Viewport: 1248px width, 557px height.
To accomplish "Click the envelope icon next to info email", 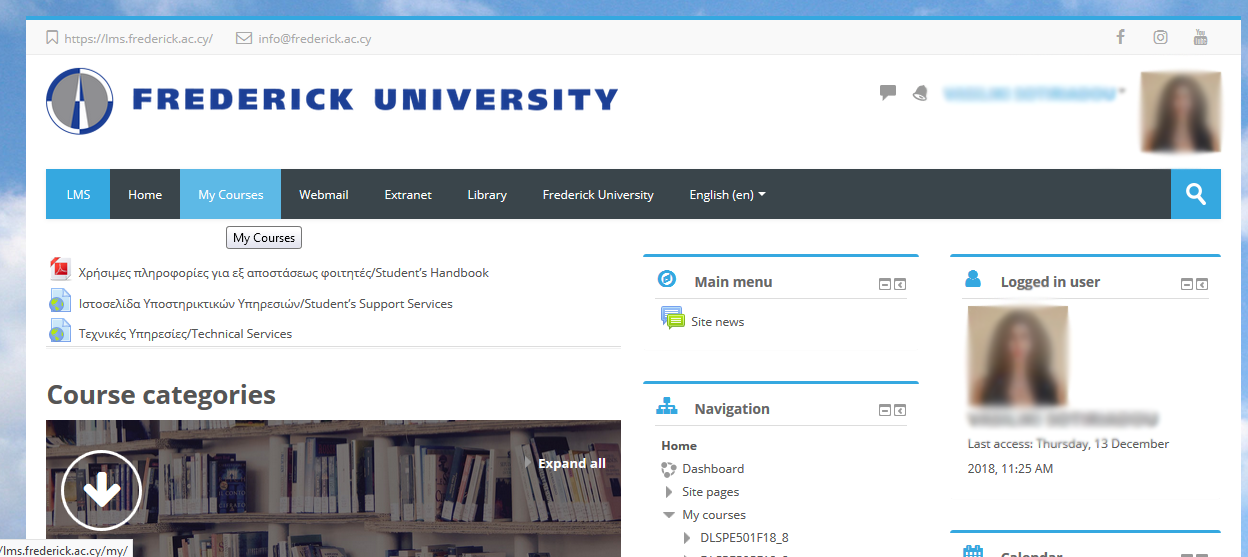I will pos(244,39).
